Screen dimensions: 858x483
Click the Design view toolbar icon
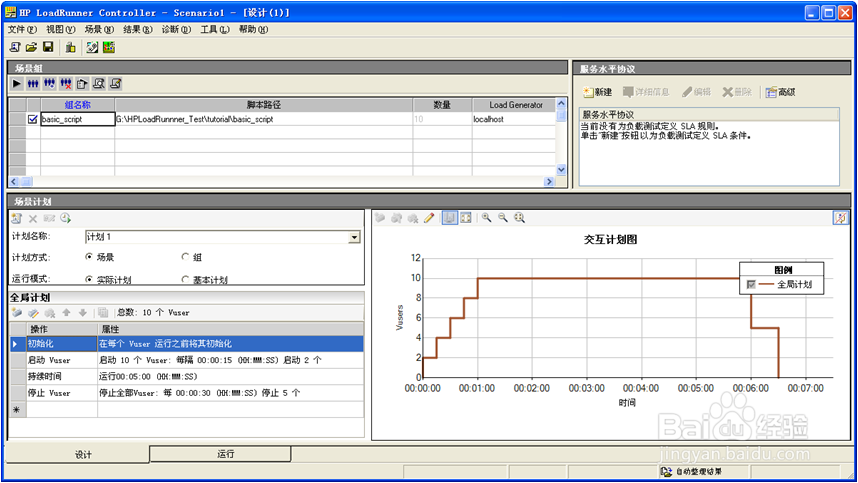click(x=92, y=48)
